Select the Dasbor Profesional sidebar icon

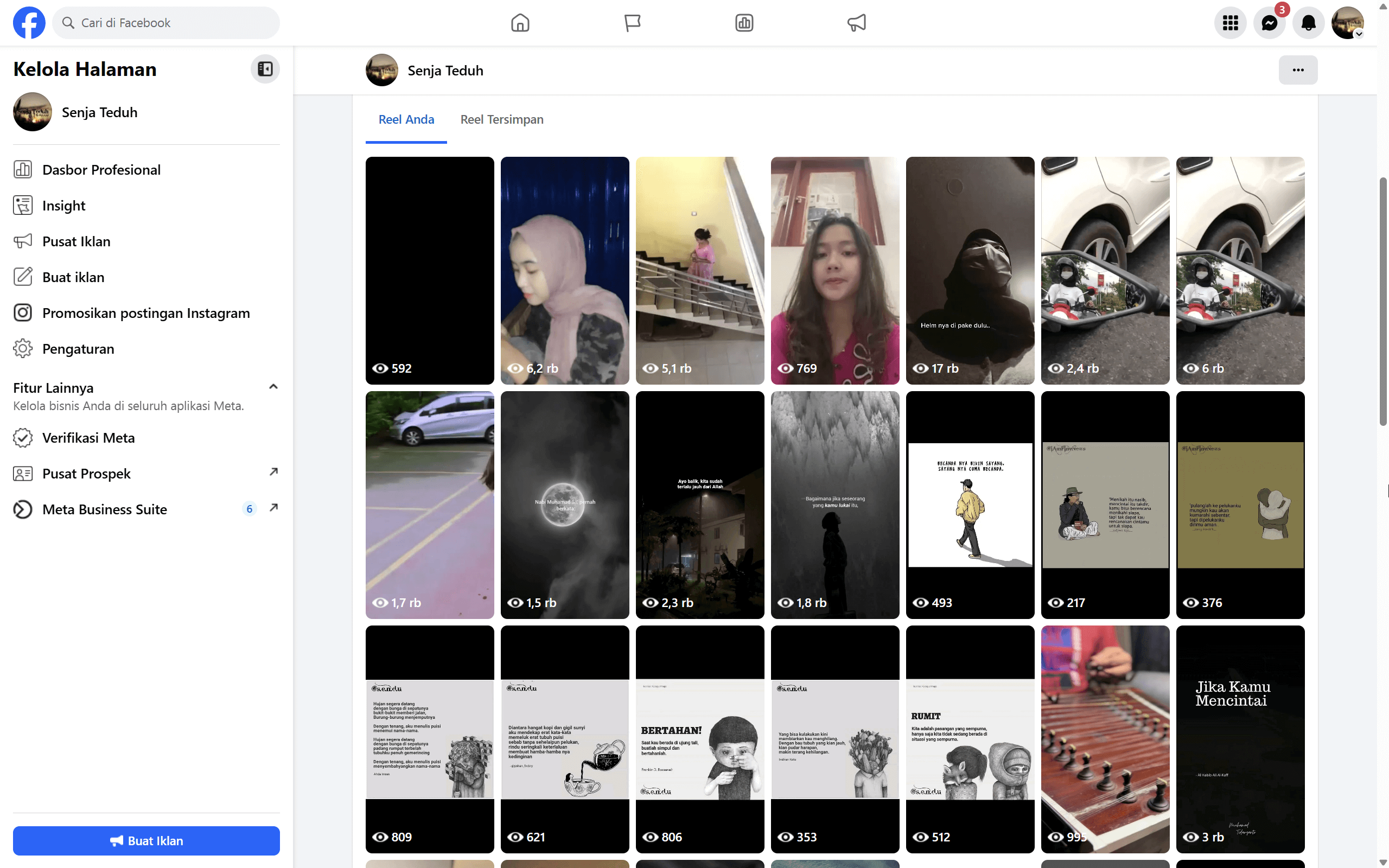coord(23,169)
